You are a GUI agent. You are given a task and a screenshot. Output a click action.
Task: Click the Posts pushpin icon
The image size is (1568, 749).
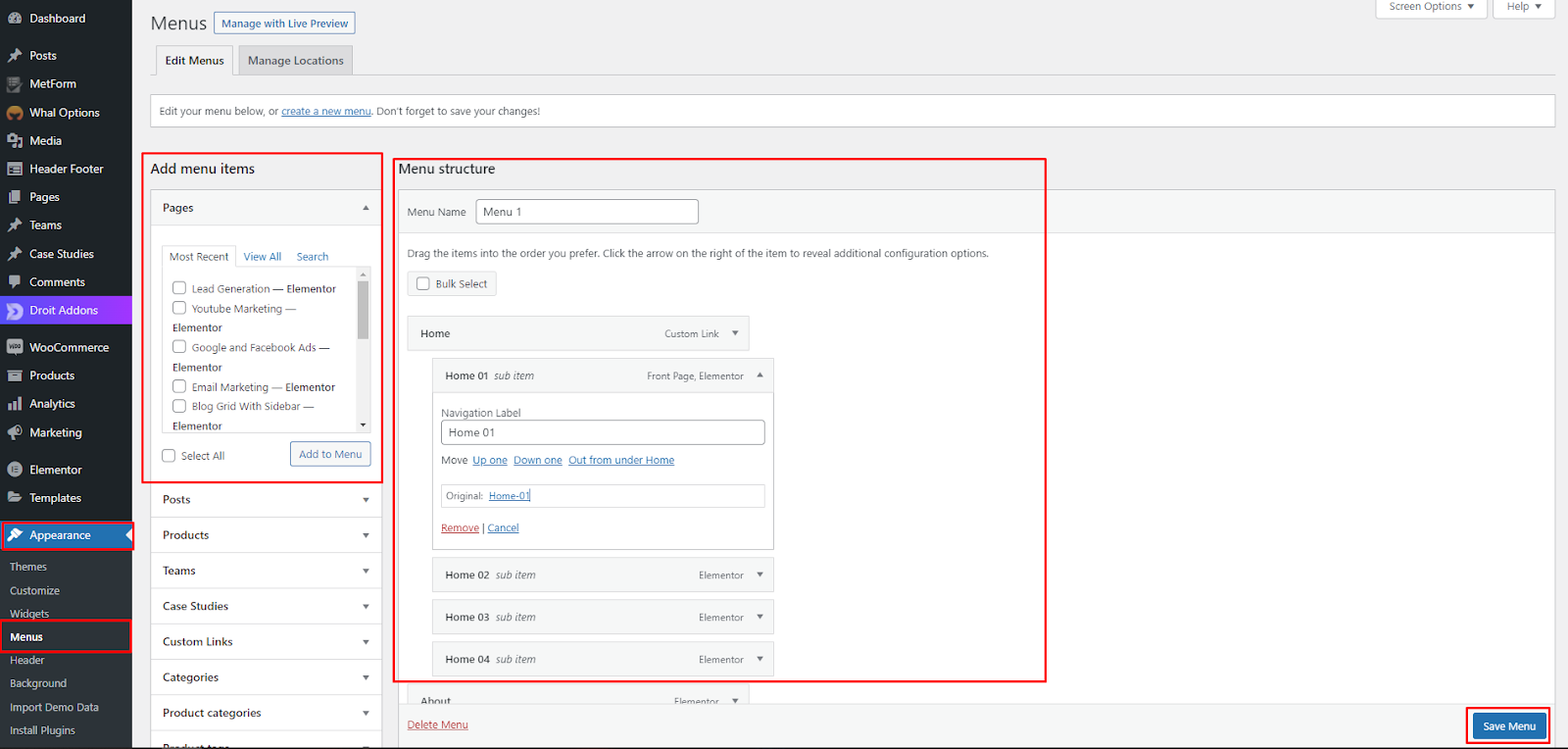(x=15, y=56)
